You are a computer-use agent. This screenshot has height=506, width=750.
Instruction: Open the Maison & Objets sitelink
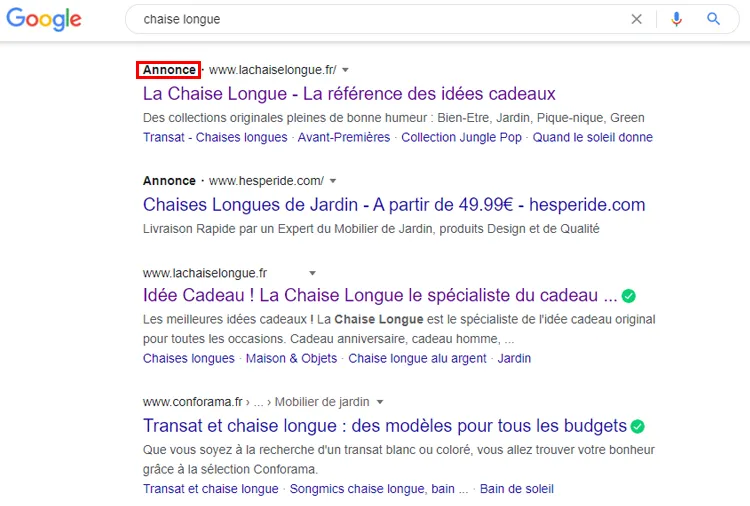pyautogui.click(x=291, y=358)
